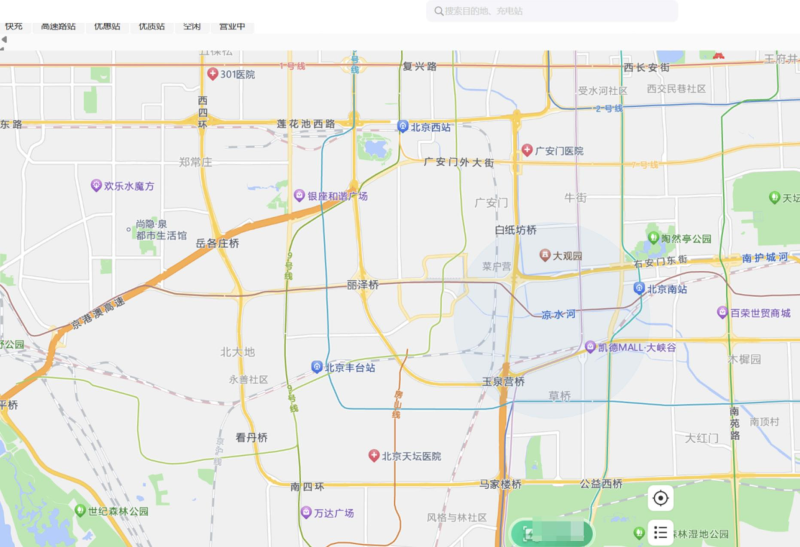The image size is (800, 547).
Task: Click the 百荣世贸商城 mall marker
Action: tap(722, 312)
